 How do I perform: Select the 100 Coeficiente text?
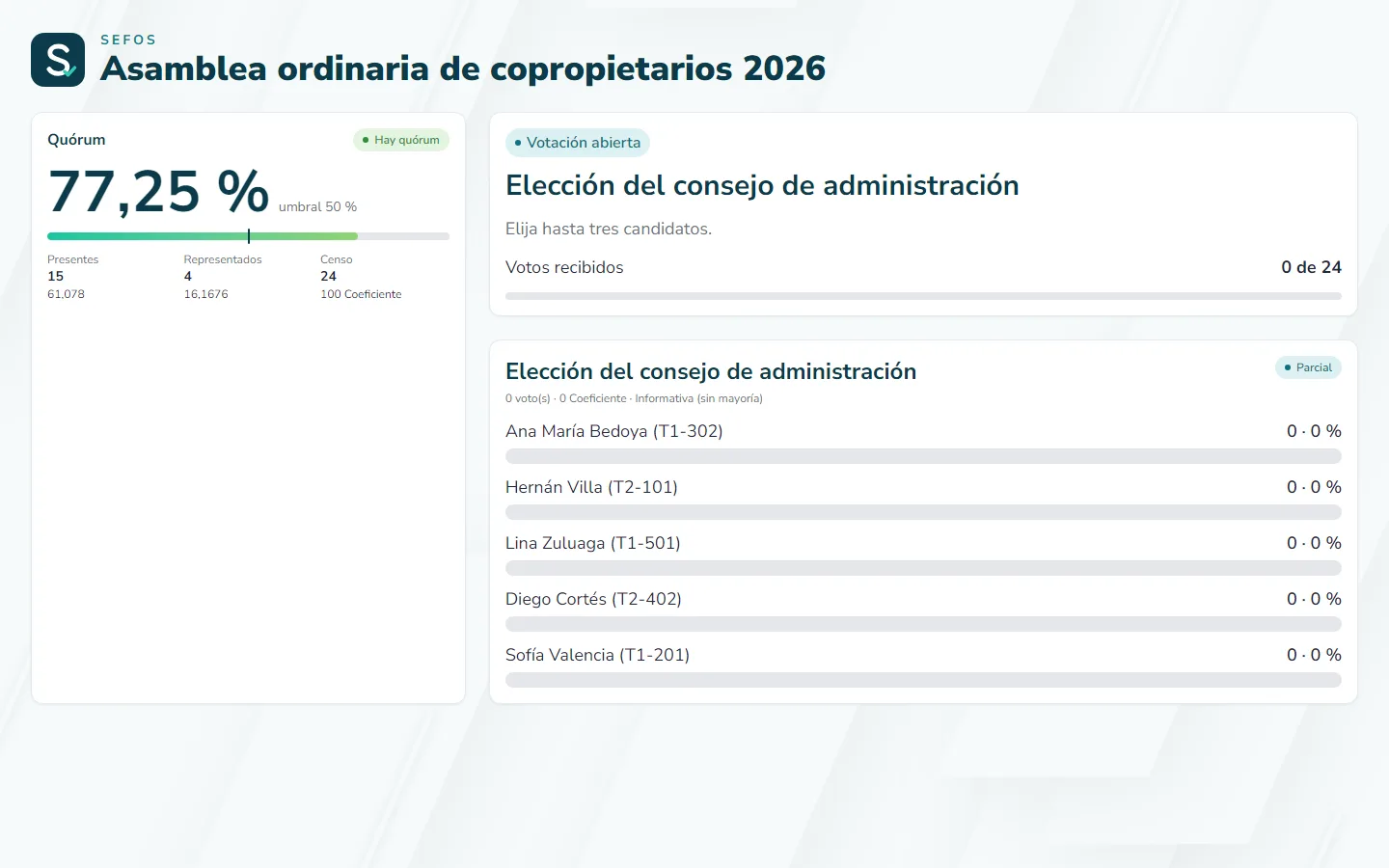coord(361,294)
